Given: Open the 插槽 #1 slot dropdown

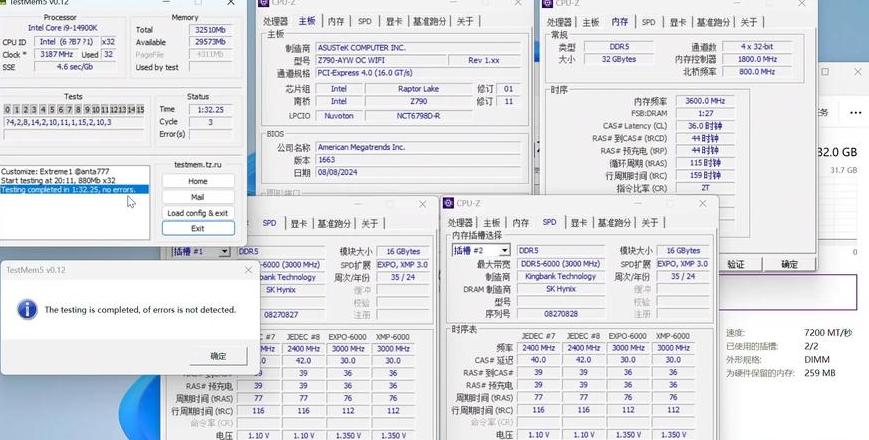Looking at the screenshot, I should (224, 252).
